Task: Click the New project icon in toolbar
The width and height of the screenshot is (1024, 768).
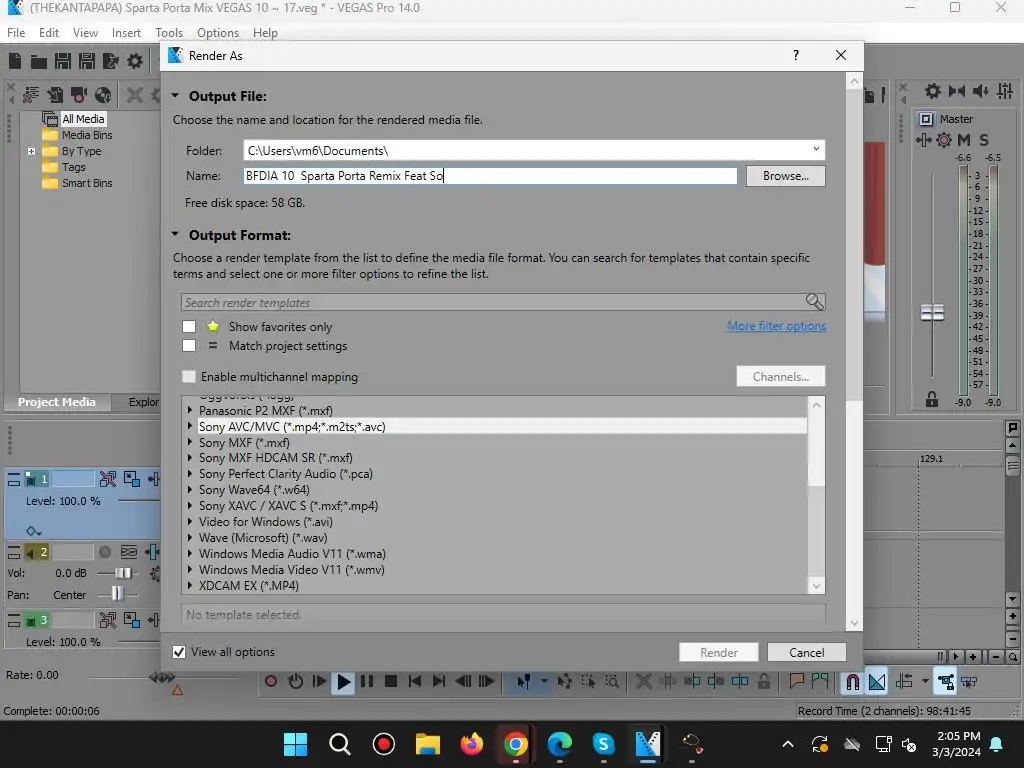Action: (15, 61)
